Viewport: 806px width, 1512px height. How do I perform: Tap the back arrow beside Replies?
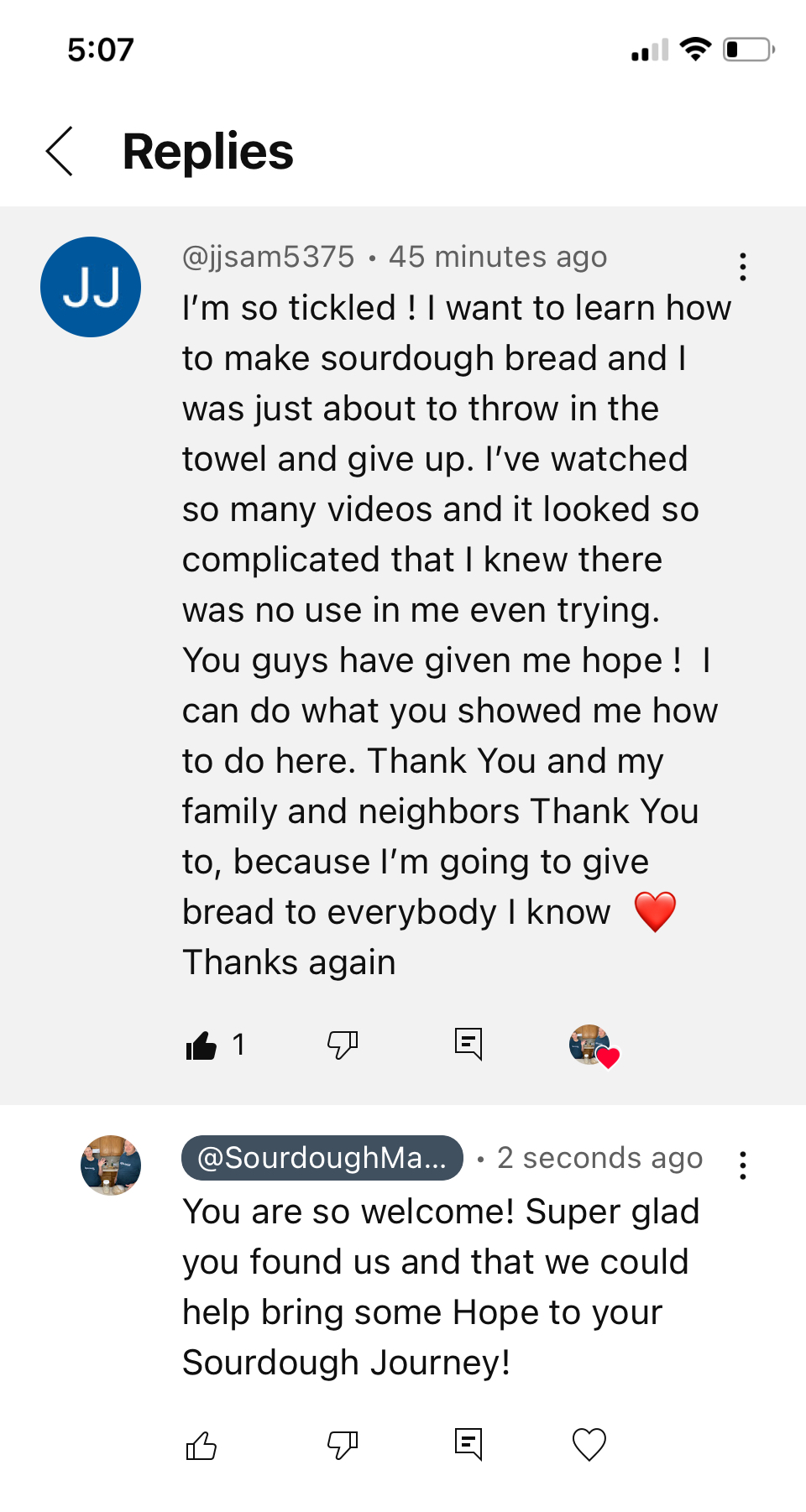click(x=60, y=152)
